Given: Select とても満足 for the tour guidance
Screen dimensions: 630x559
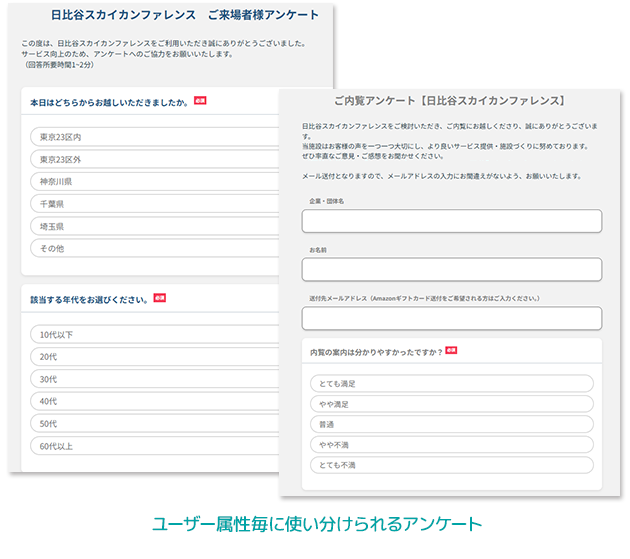Looking at the screenshot, I should [451, 384].
